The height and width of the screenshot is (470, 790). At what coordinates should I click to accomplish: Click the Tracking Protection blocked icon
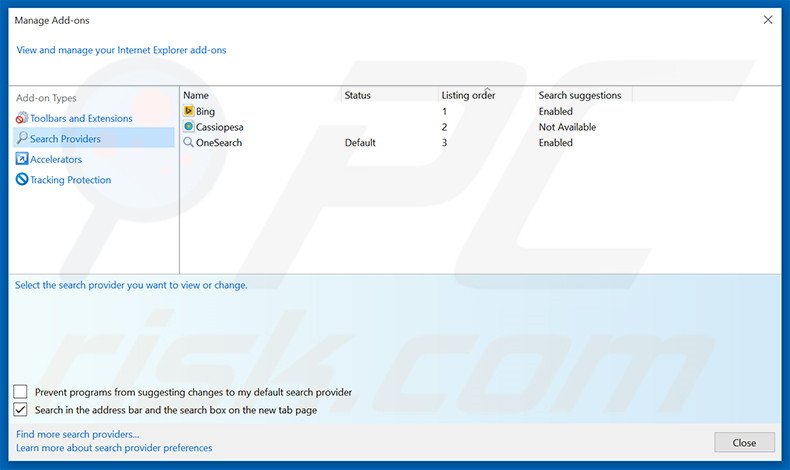click(22, 179)
